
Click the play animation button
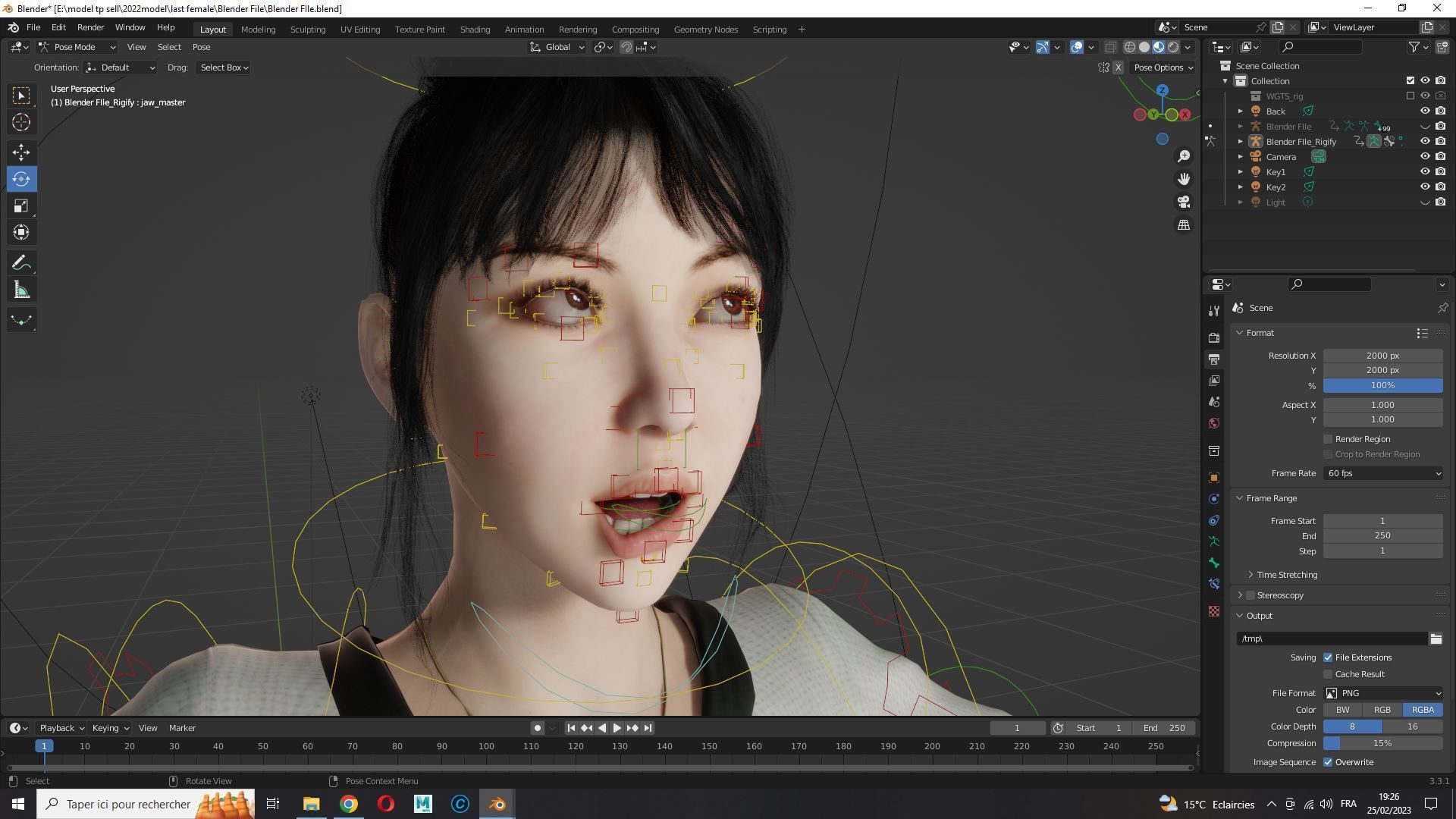point(617,728)
